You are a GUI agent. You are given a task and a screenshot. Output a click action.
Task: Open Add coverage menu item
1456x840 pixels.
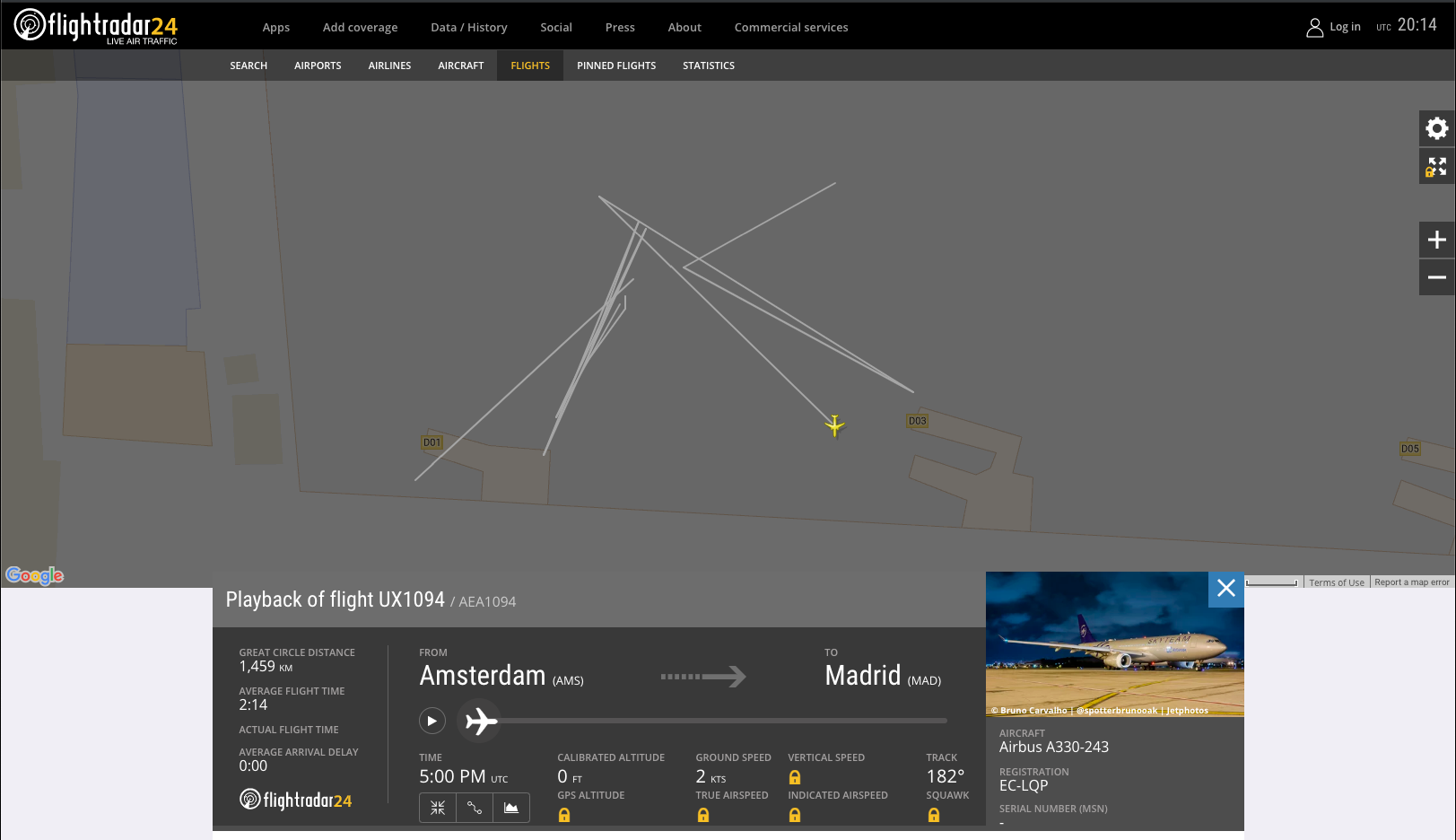click(x=360, y=28)
